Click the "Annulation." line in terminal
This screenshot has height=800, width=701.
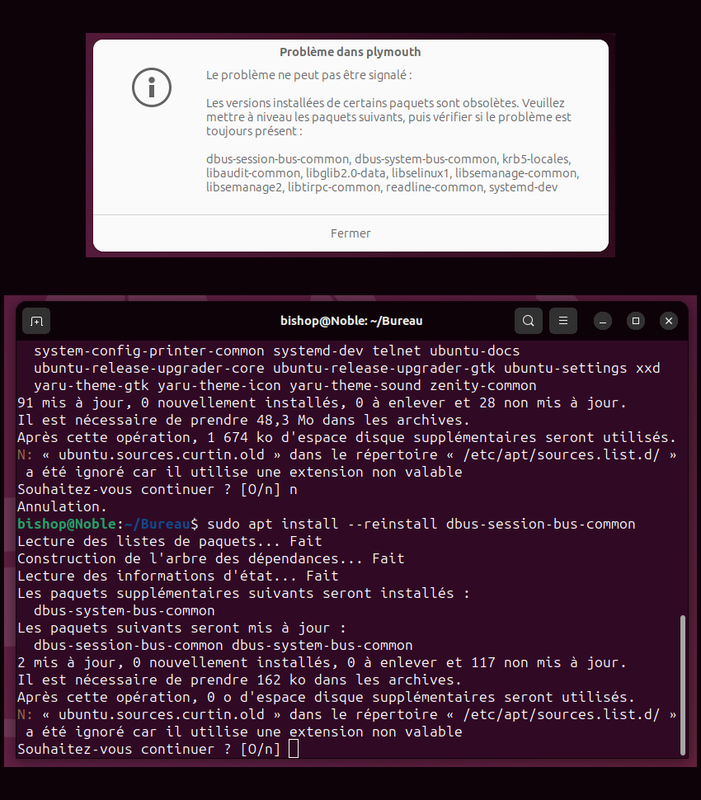coord(62,507)
